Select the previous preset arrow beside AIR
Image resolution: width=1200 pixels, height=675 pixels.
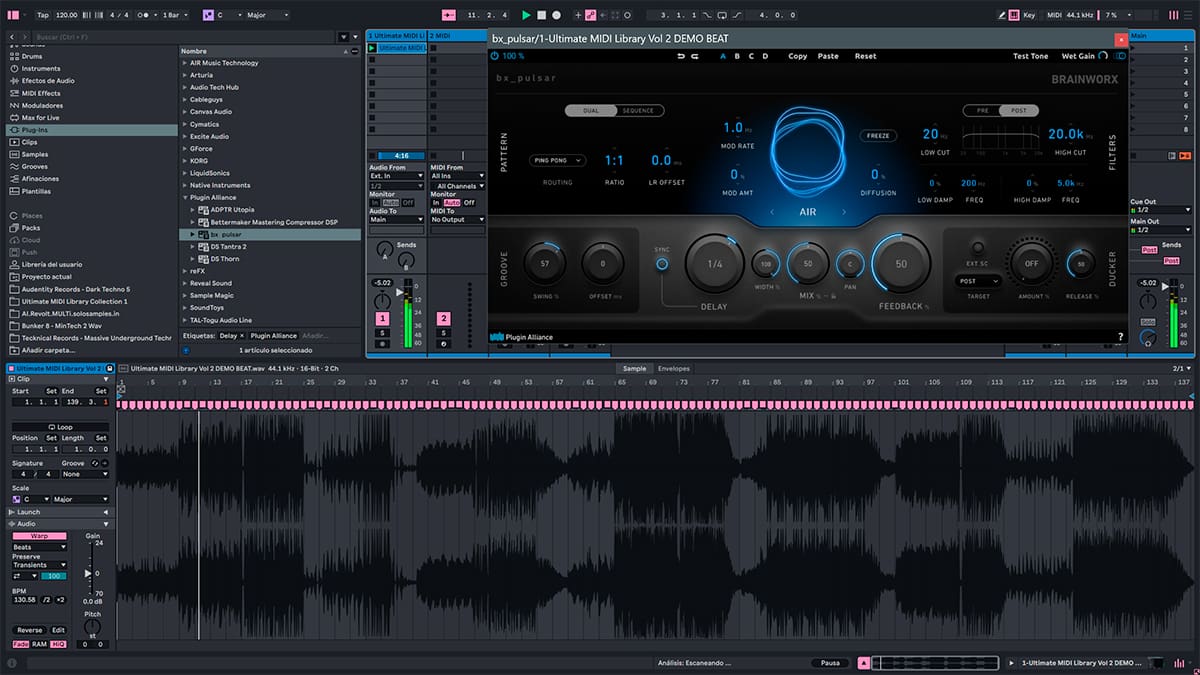pos(772,212)
